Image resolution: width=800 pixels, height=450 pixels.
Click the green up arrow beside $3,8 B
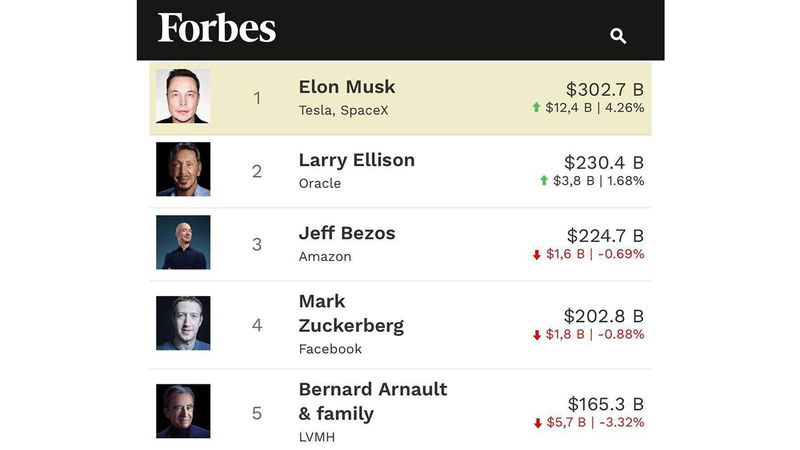click(x=544, y=180)
